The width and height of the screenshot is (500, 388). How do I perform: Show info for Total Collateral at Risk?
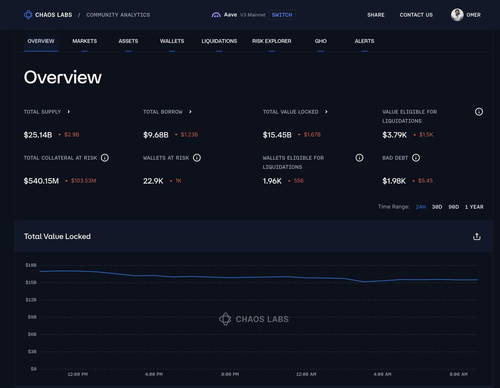coord(105,158)
